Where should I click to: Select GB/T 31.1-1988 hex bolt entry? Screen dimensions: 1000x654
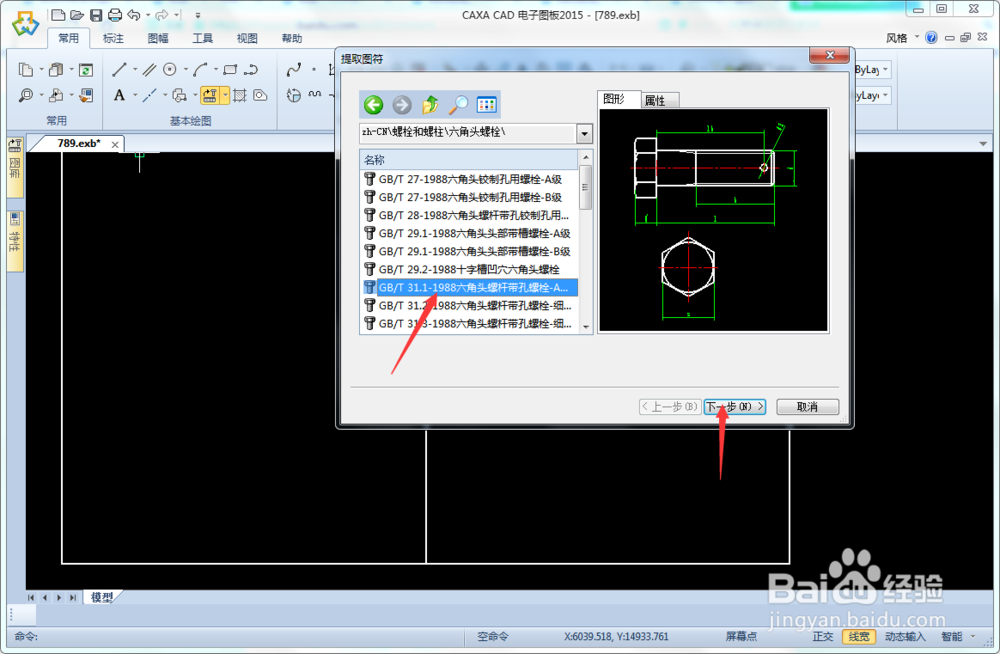click(x=469, y=287)
